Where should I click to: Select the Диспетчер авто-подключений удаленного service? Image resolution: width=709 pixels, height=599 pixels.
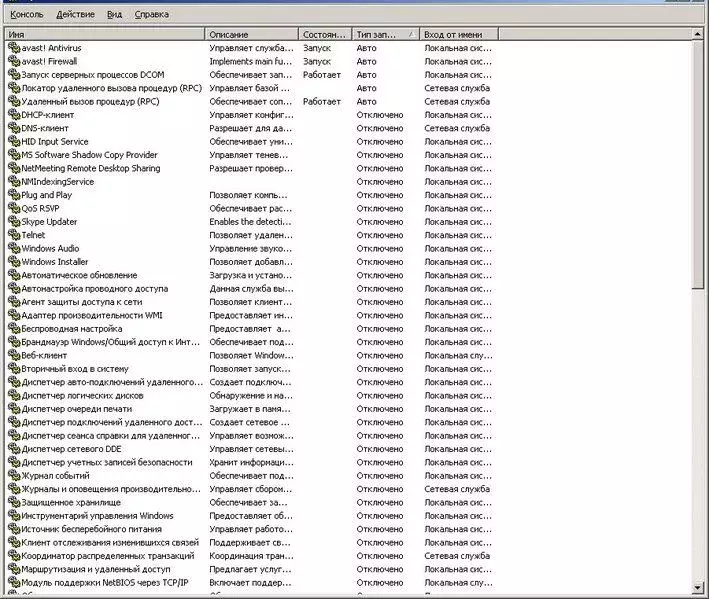[x=112, y=382]
